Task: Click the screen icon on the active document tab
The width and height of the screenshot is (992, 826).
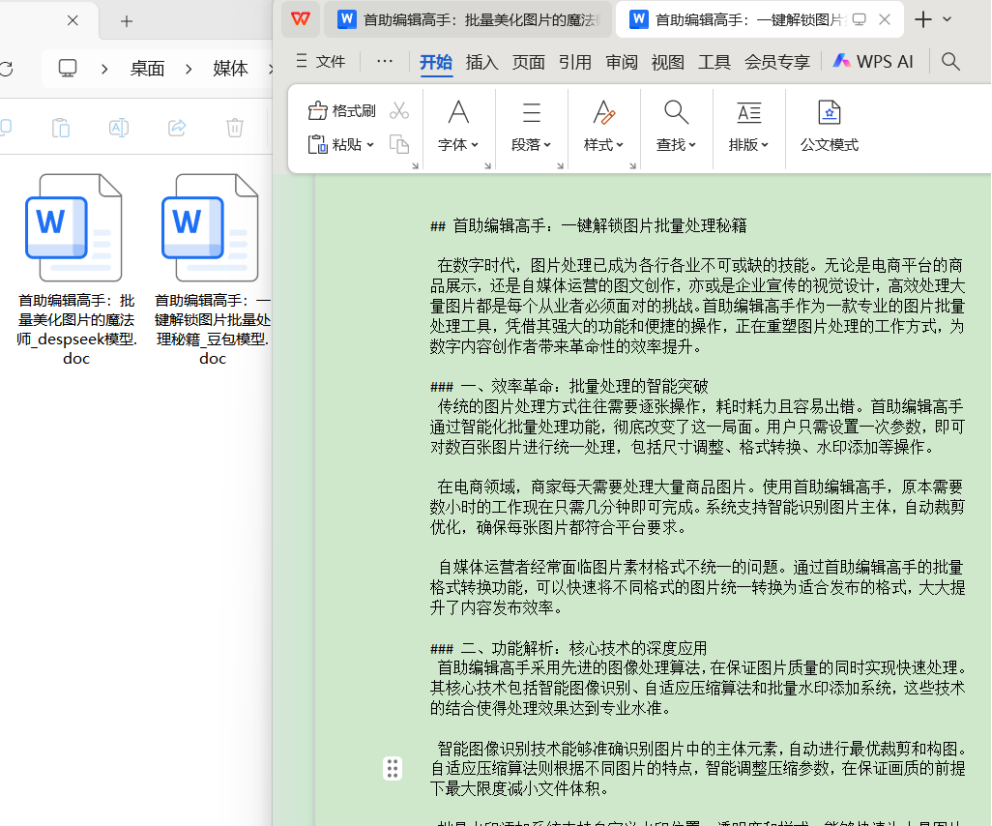Action: pyautogui.click(x=859, y=20)
